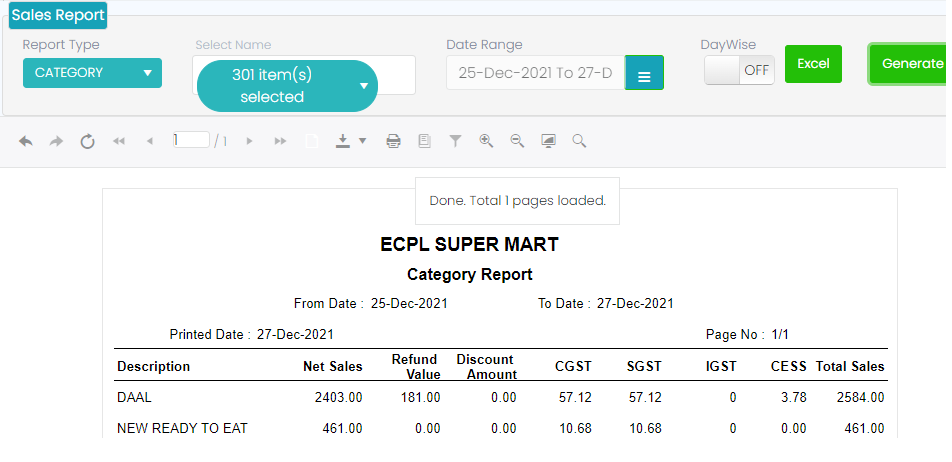Click the print report icon
952x462 pixels.
pyautogui.click(x=394, y=142)
